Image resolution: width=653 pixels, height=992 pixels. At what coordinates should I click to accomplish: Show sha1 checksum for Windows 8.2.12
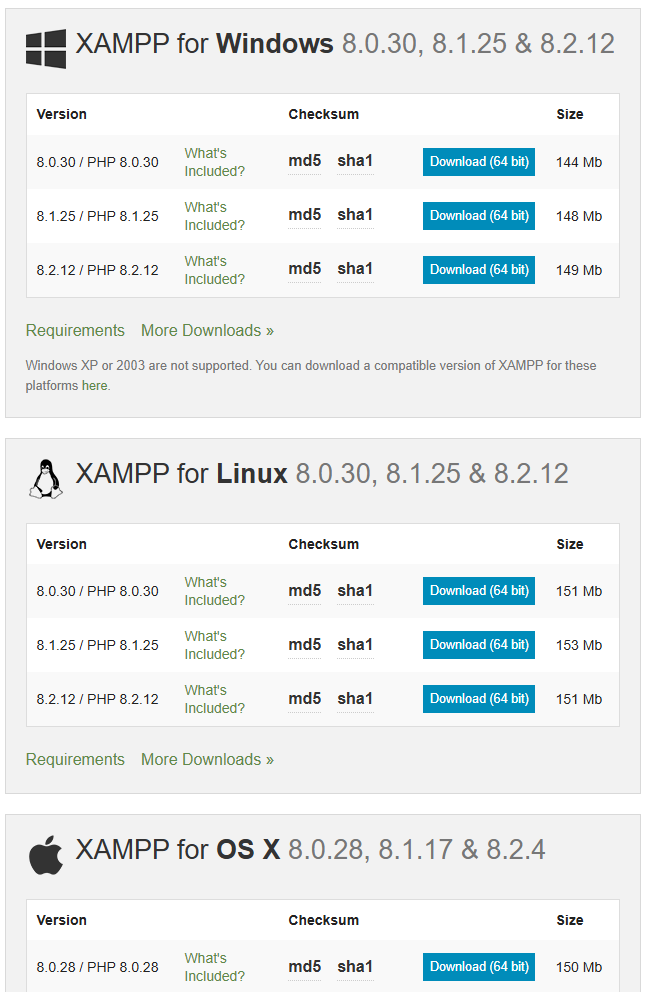pyautogui.click(x=355, y=269)
